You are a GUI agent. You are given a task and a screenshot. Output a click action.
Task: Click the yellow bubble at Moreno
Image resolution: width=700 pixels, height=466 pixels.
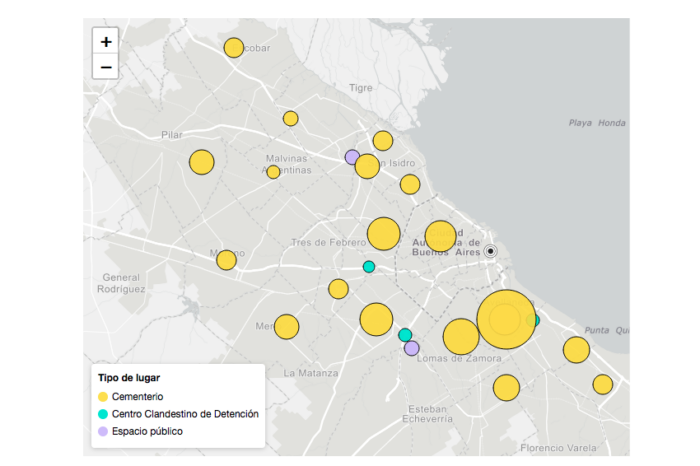click(x=226, y=260)
